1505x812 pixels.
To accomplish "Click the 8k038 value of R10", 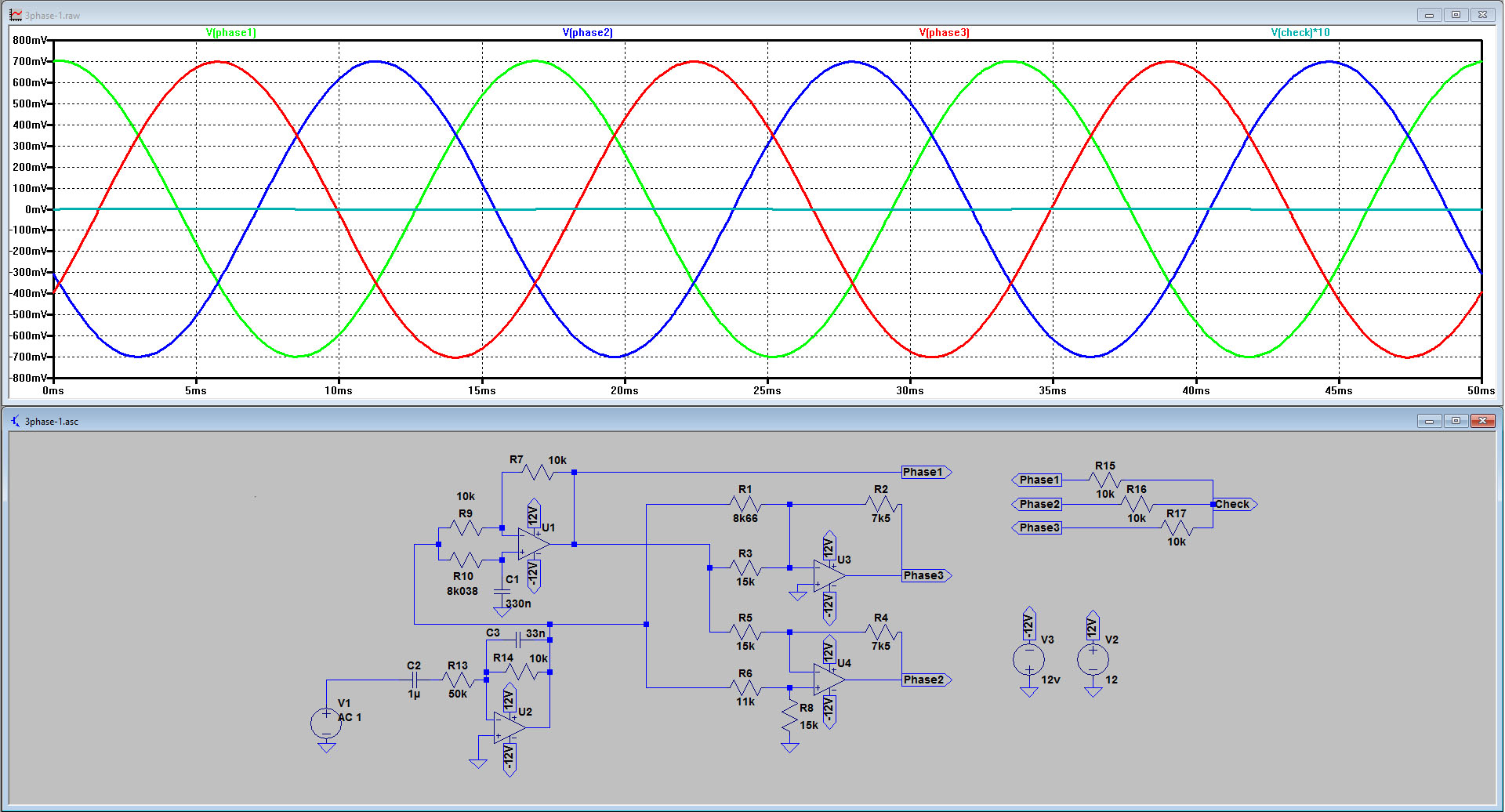I will pos(462,591).
